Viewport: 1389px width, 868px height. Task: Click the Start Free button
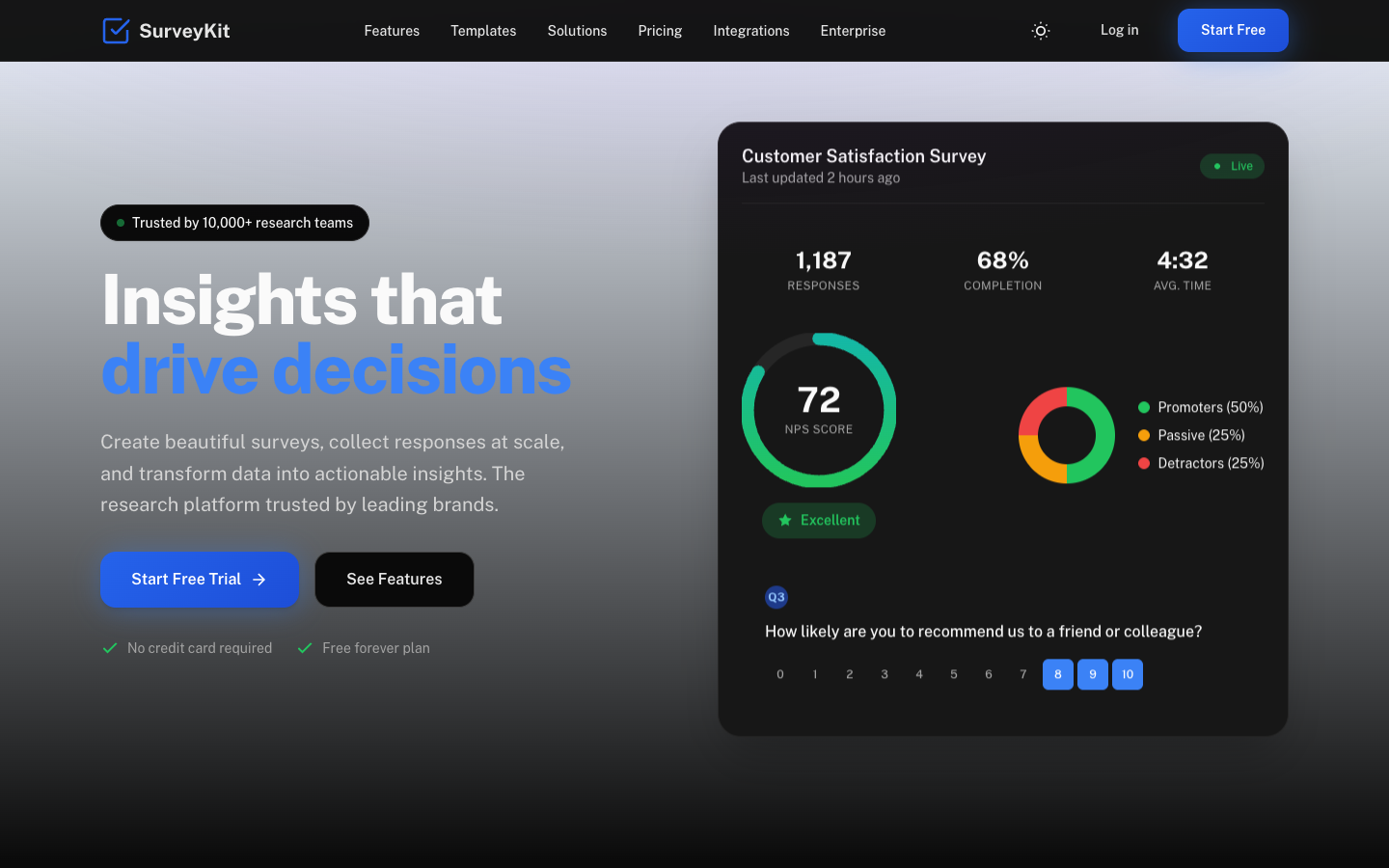1233,30
